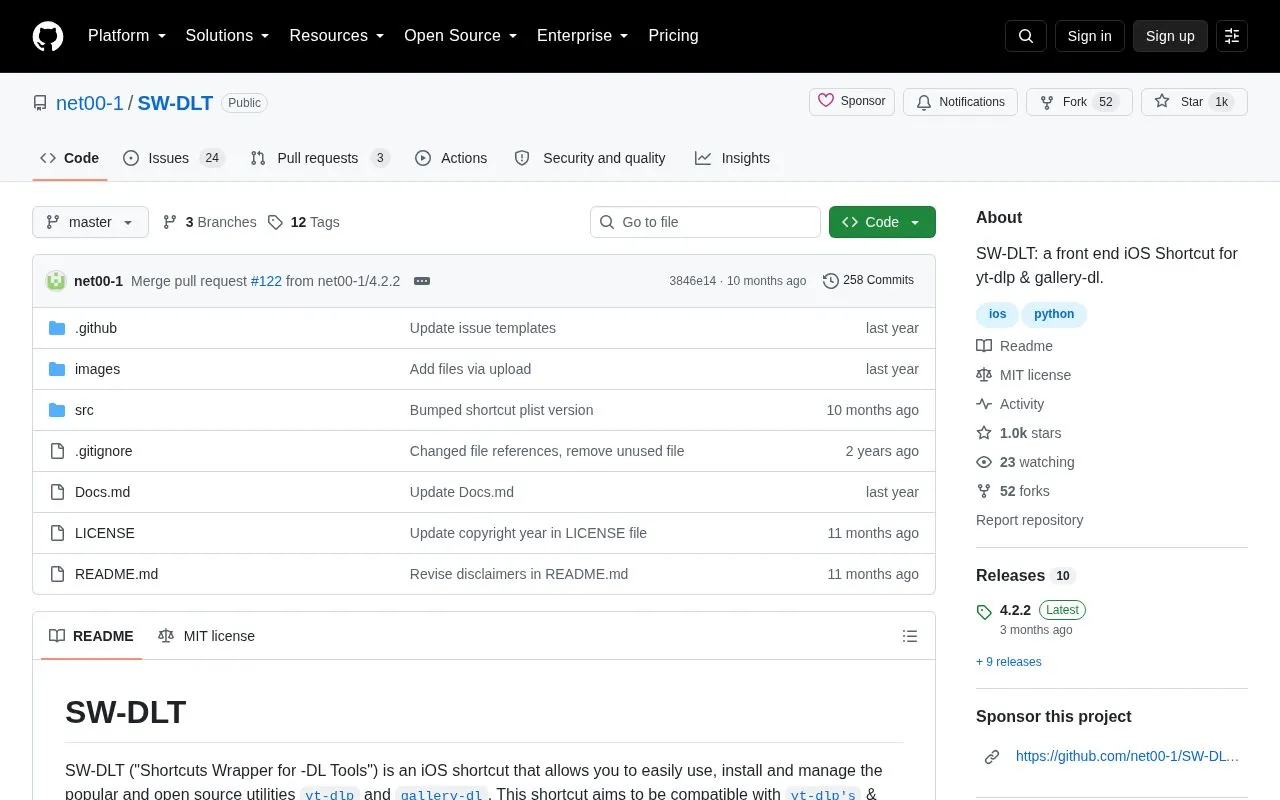
Task: Open the green Code dropdown button
Action: [882, 222]
